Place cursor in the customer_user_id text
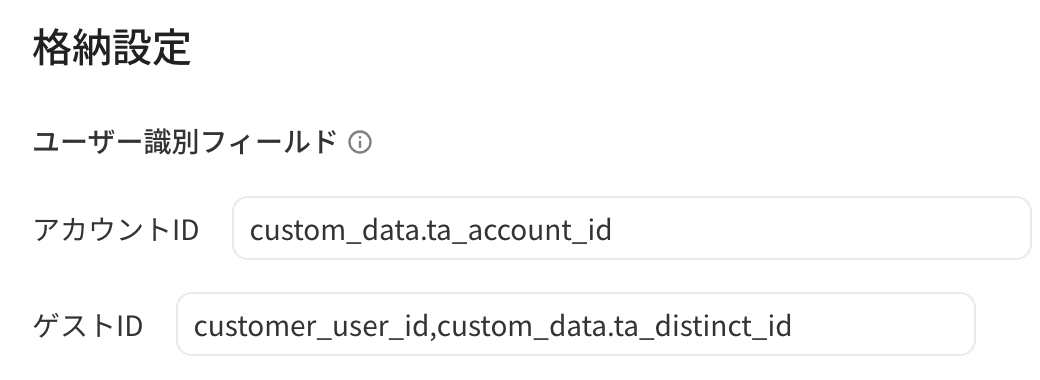 pyautogui.click(x=311, y=326)
